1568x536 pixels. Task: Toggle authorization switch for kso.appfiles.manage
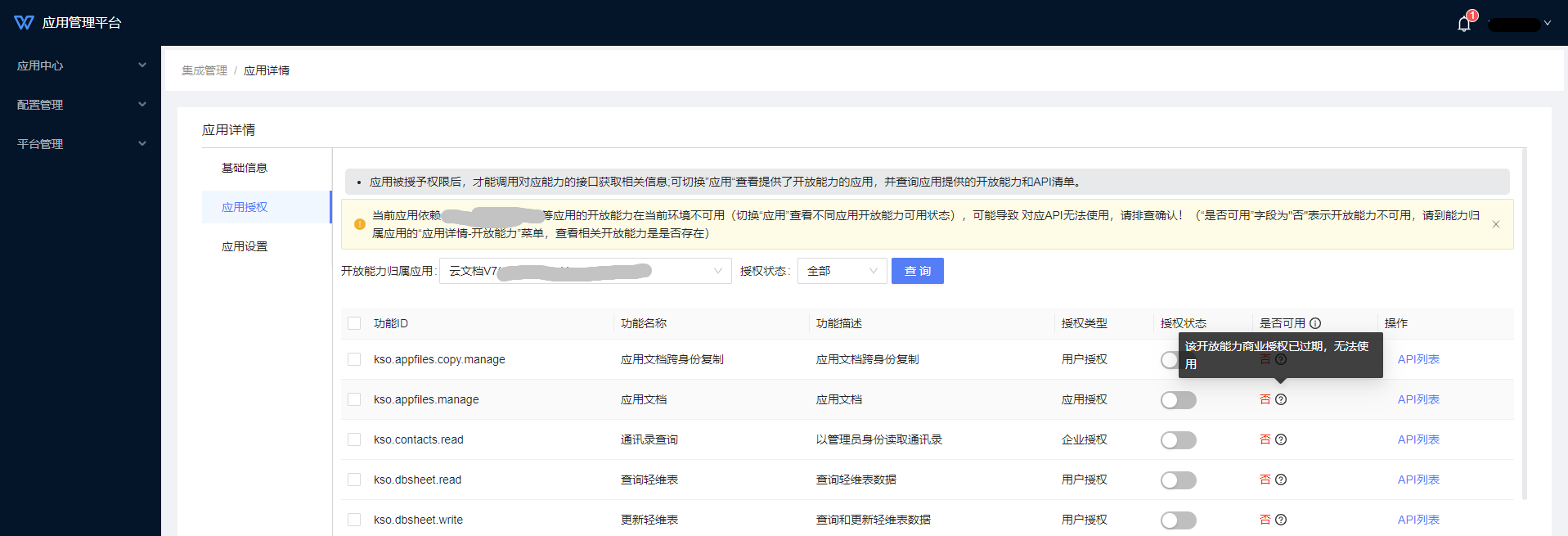[1178, 400]
